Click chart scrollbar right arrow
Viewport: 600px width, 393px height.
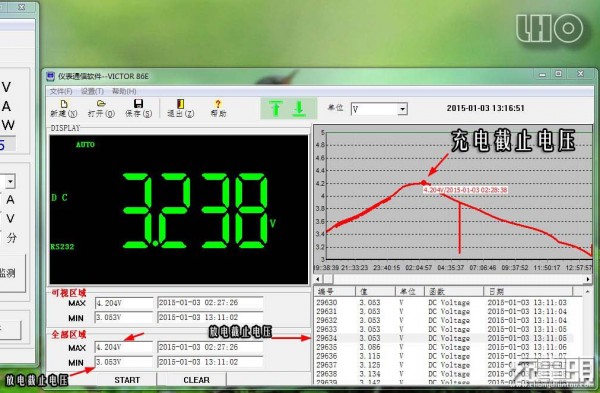coord(588,279)
